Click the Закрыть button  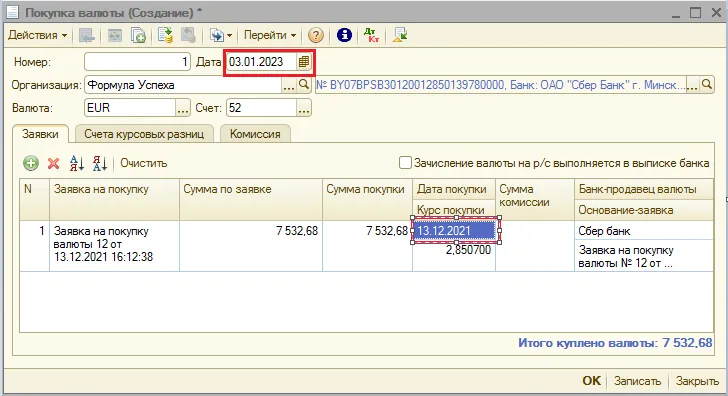(697, 381)
